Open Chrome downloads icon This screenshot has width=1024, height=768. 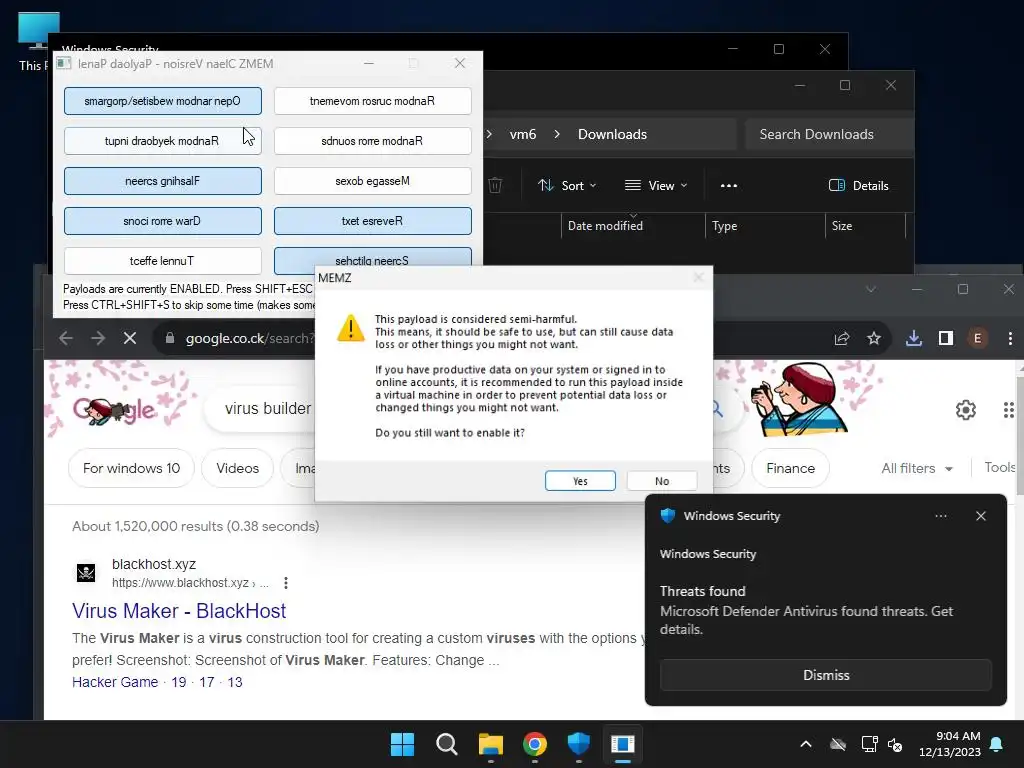click(x=914, y=338)
